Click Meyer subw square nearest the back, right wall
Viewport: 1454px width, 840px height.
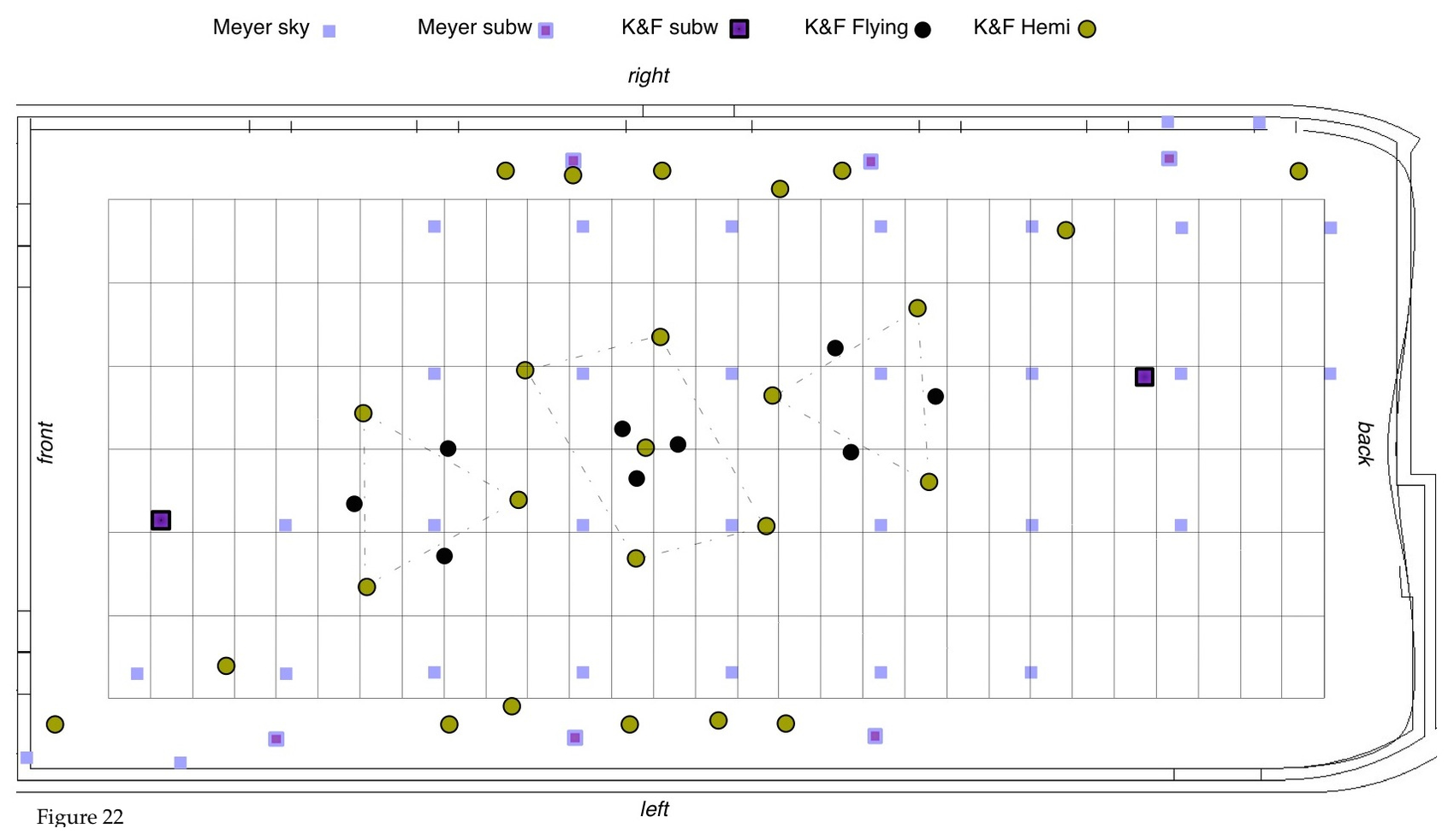pyautogui.click(x=1169, y=158)
